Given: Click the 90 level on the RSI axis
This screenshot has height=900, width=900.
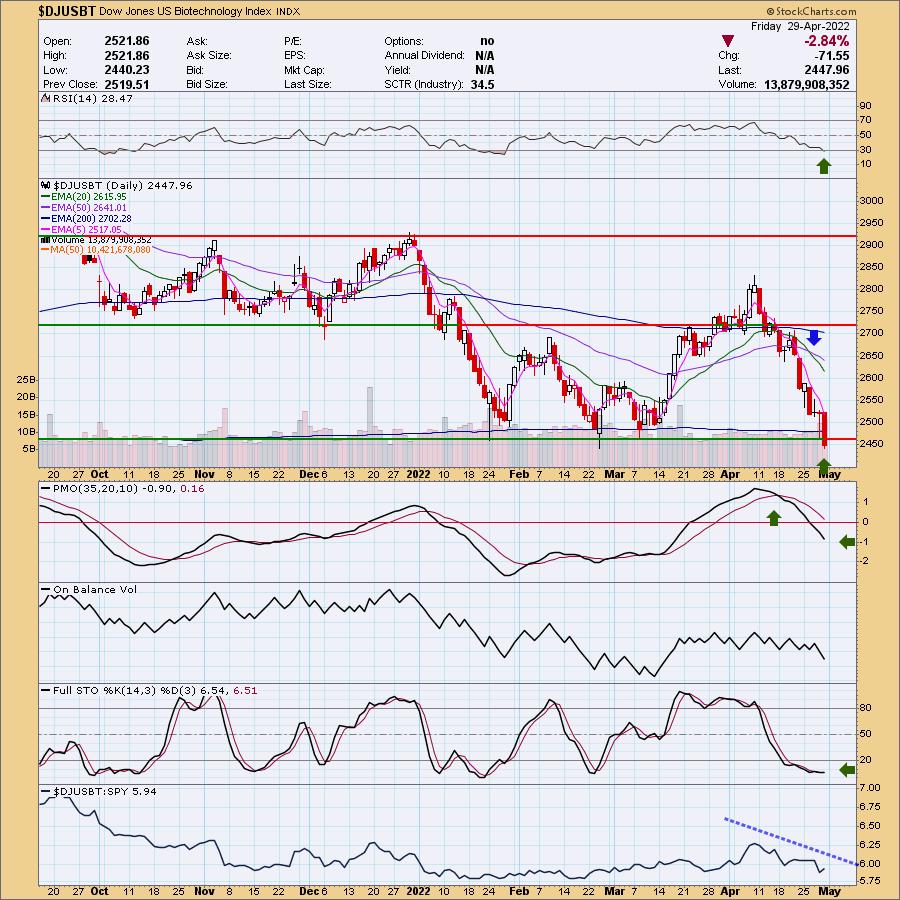Looking at the screenshot, I should 865,106.
